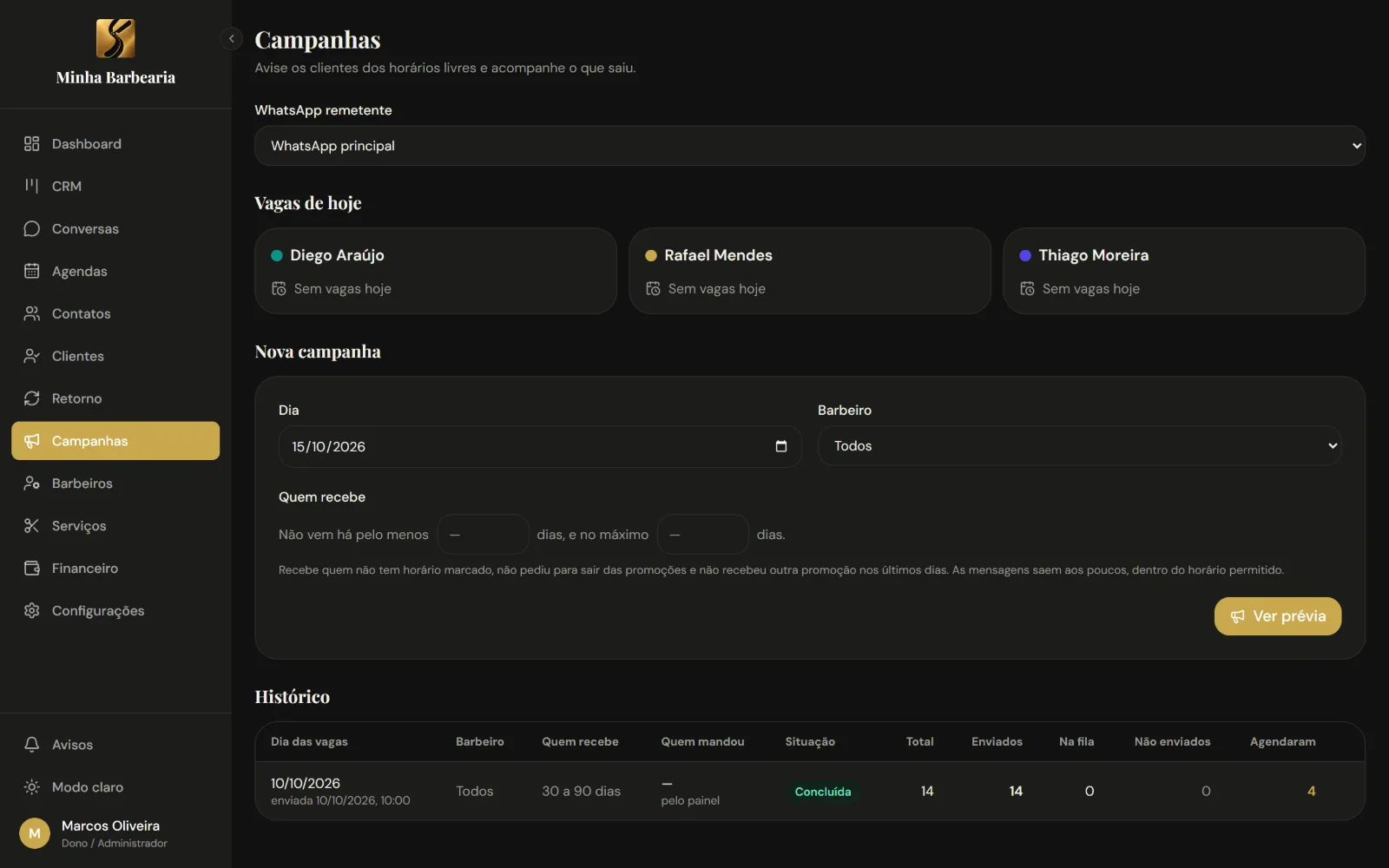Click the Agendas calendar icon
Viewport: 1389px width, 868px height.
[32, 271]
